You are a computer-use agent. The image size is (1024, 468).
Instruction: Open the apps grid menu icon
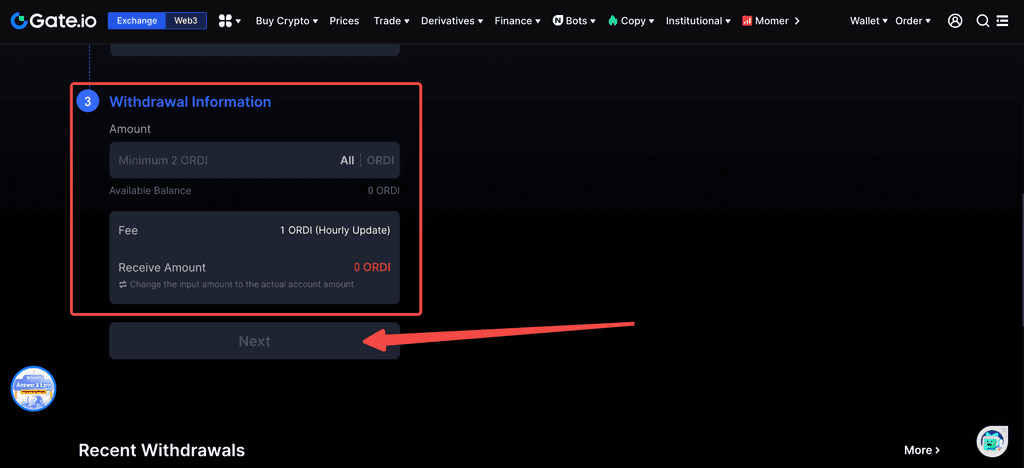point(229,21)
